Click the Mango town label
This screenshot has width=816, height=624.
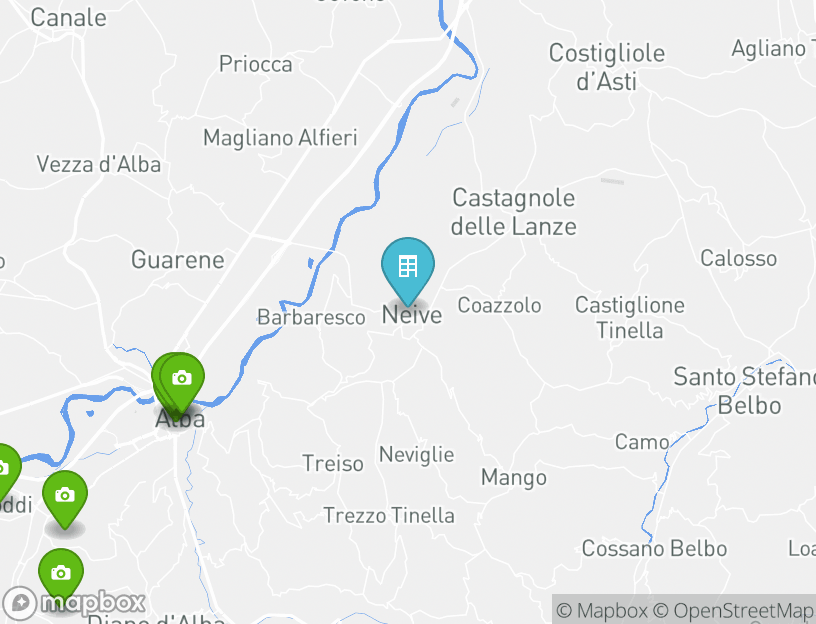click(514, 478)
